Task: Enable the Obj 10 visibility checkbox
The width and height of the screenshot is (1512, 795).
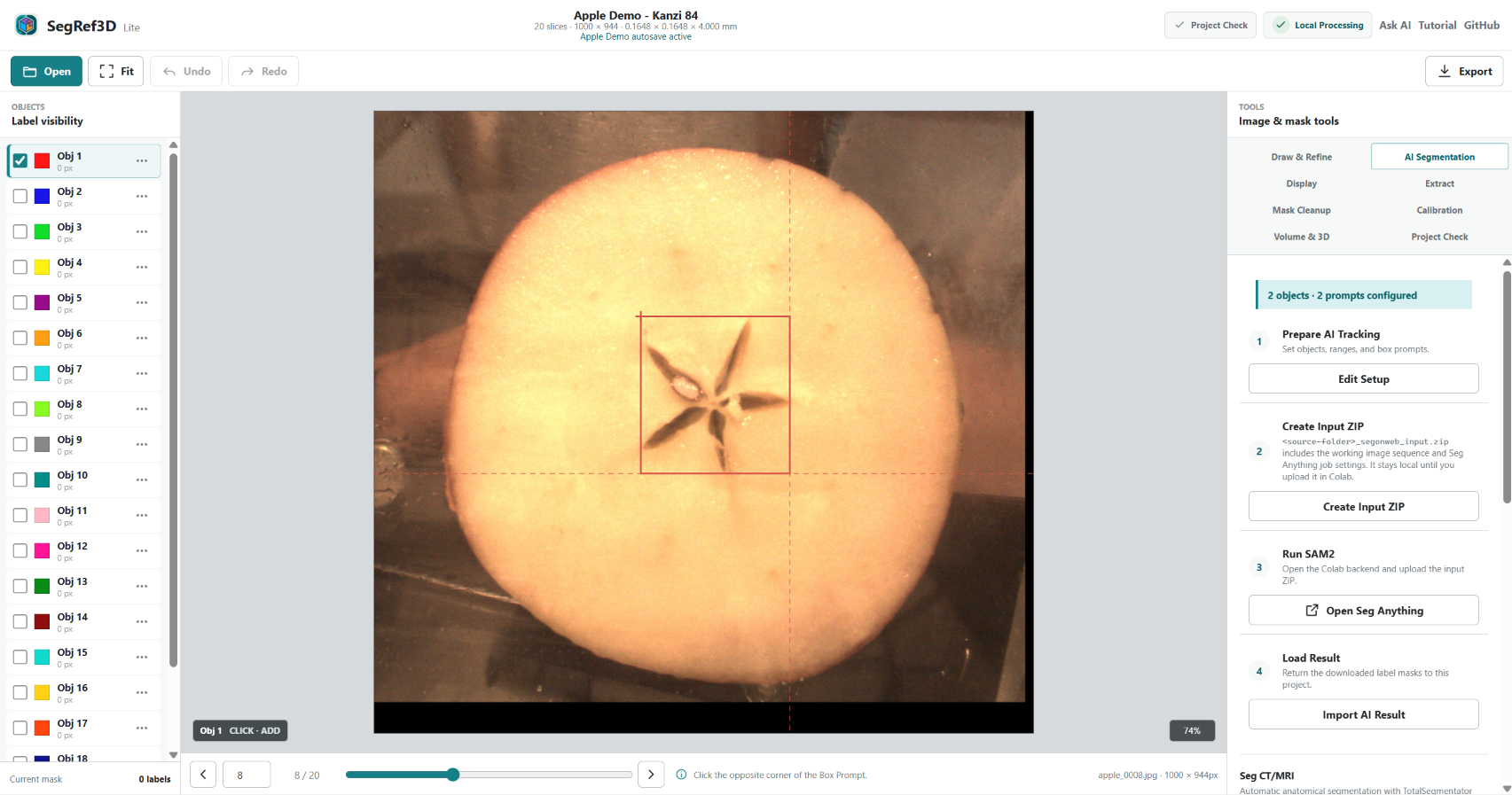Action: click(x=20, y=479)
